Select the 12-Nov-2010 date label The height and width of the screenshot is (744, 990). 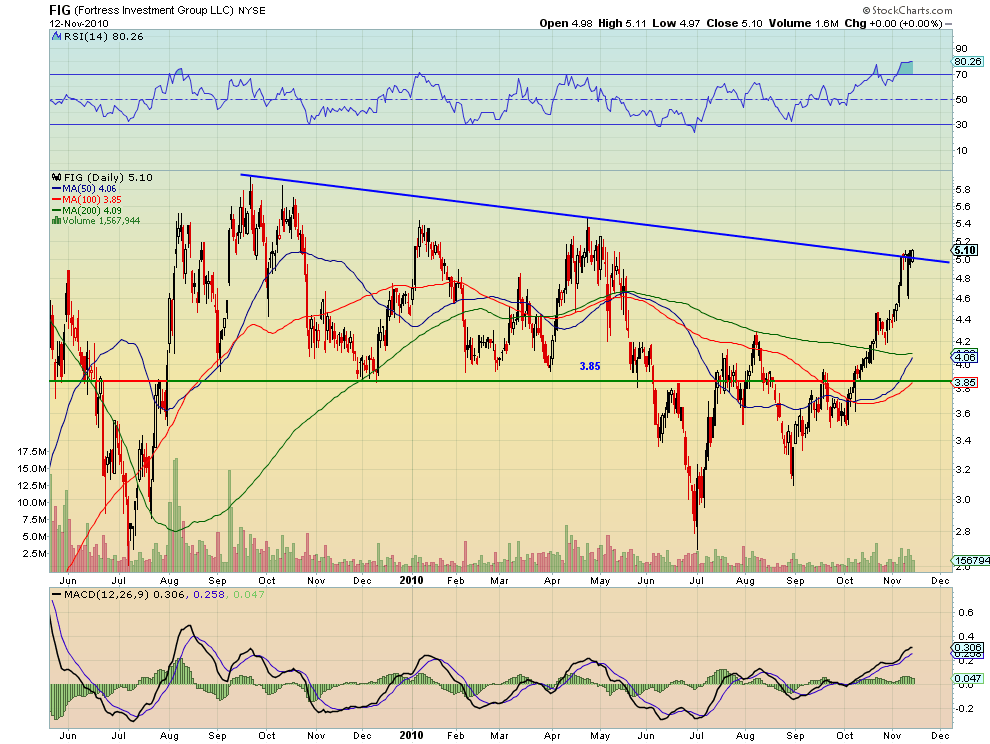(79, 23)
